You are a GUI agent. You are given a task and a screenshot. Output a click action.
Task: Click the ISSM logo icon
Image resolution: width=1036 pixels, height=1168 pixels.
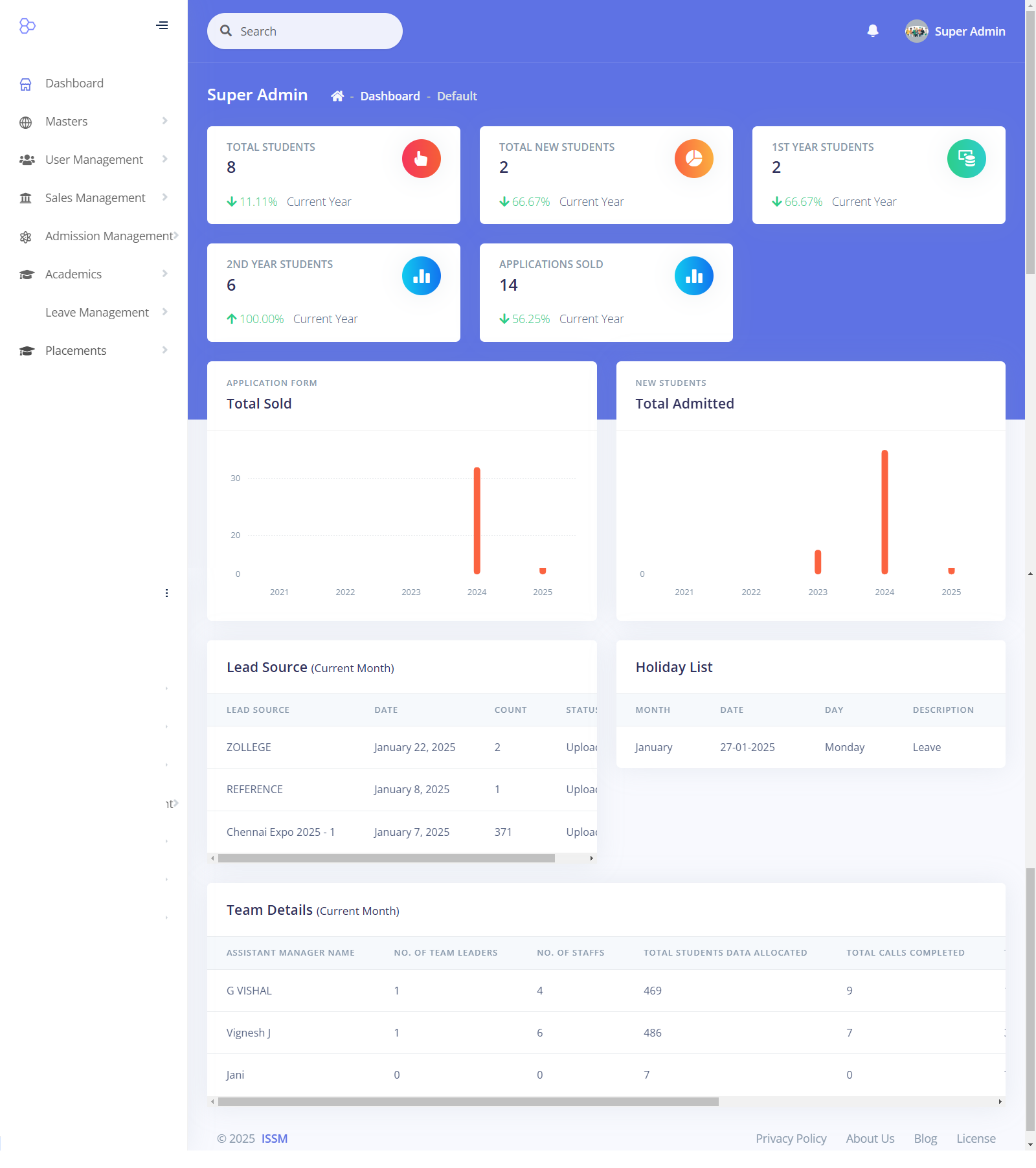coord(27,25)
